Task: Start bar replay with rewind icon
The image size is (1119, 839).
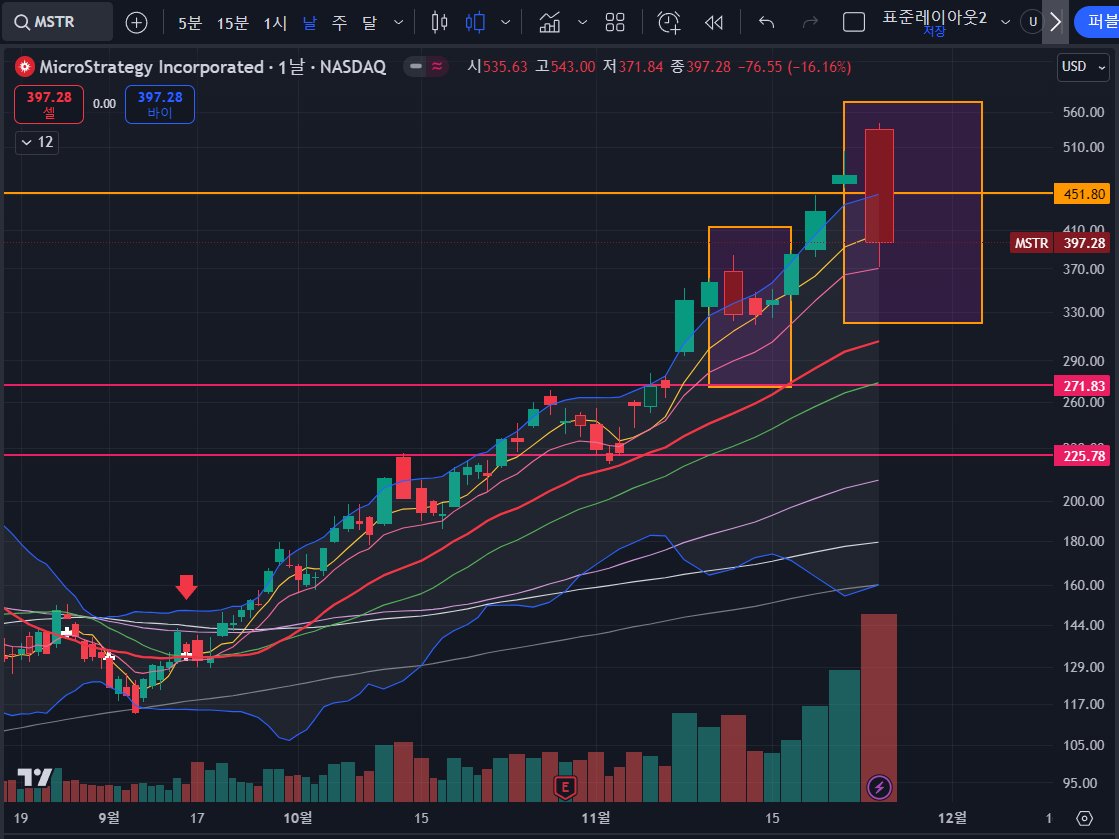Action: pos(714,23)
